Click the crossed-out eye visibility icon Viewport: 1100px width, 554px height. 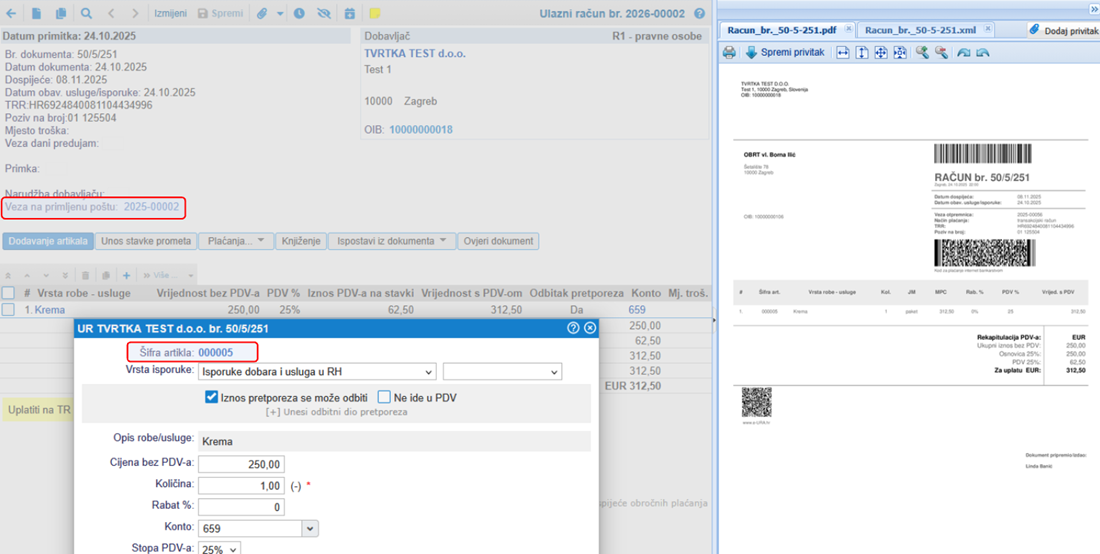click(323, 13)
